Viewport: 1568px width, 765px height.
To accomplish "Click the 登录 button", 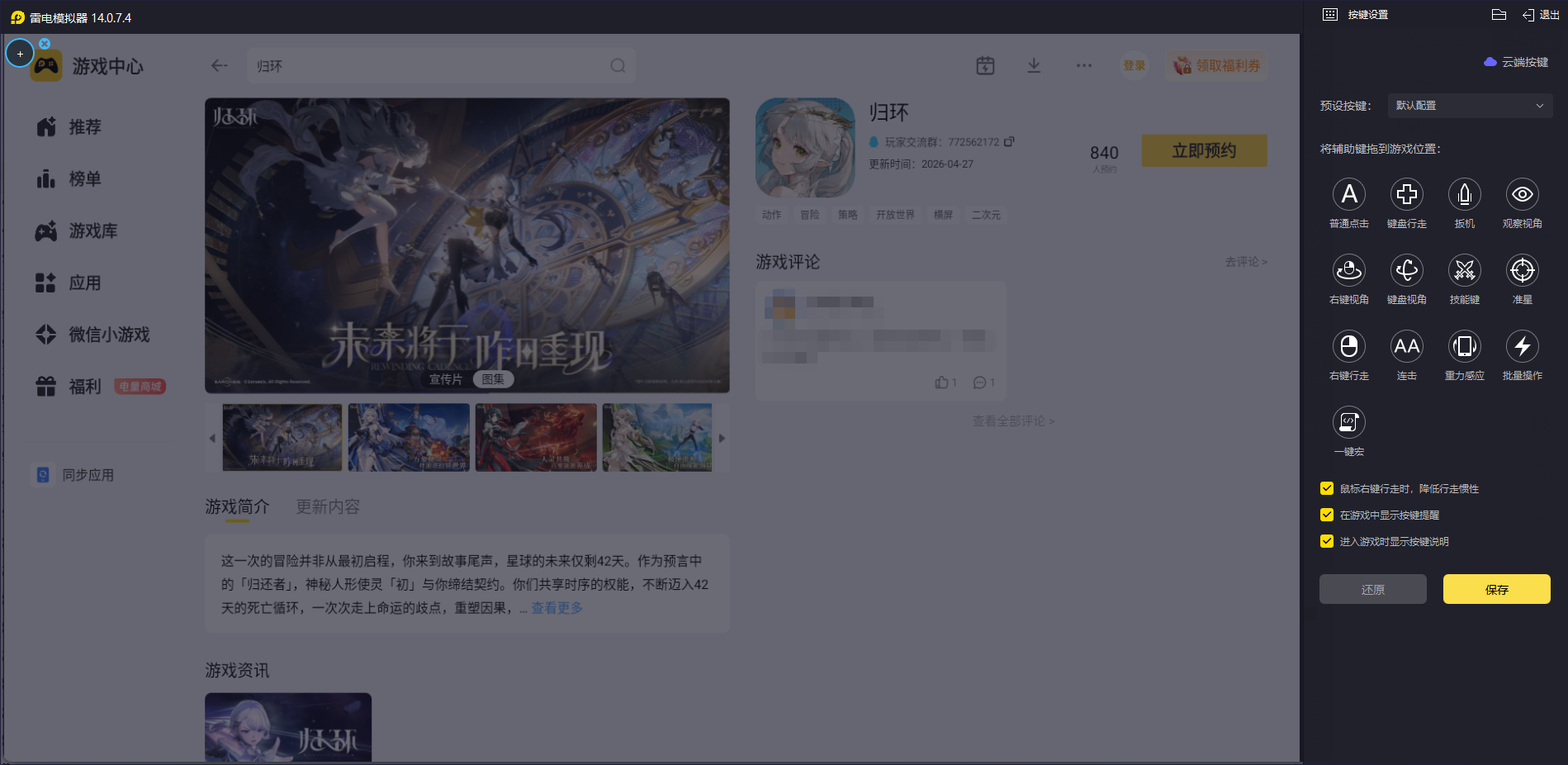I will coord(1135,66).
